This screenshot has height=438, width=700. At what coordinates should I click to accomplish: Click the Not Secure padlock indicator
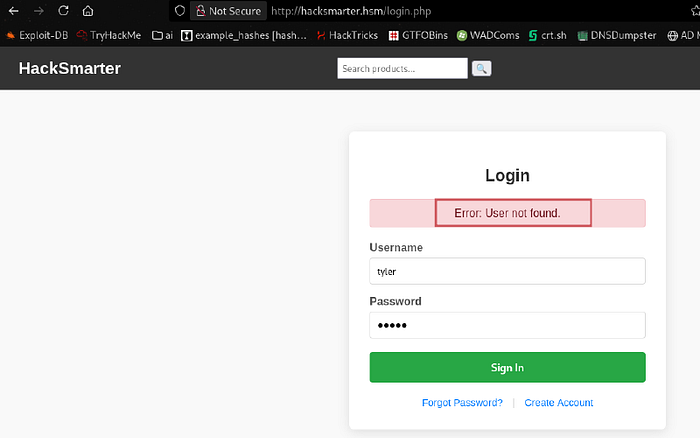tap(229, 11)
